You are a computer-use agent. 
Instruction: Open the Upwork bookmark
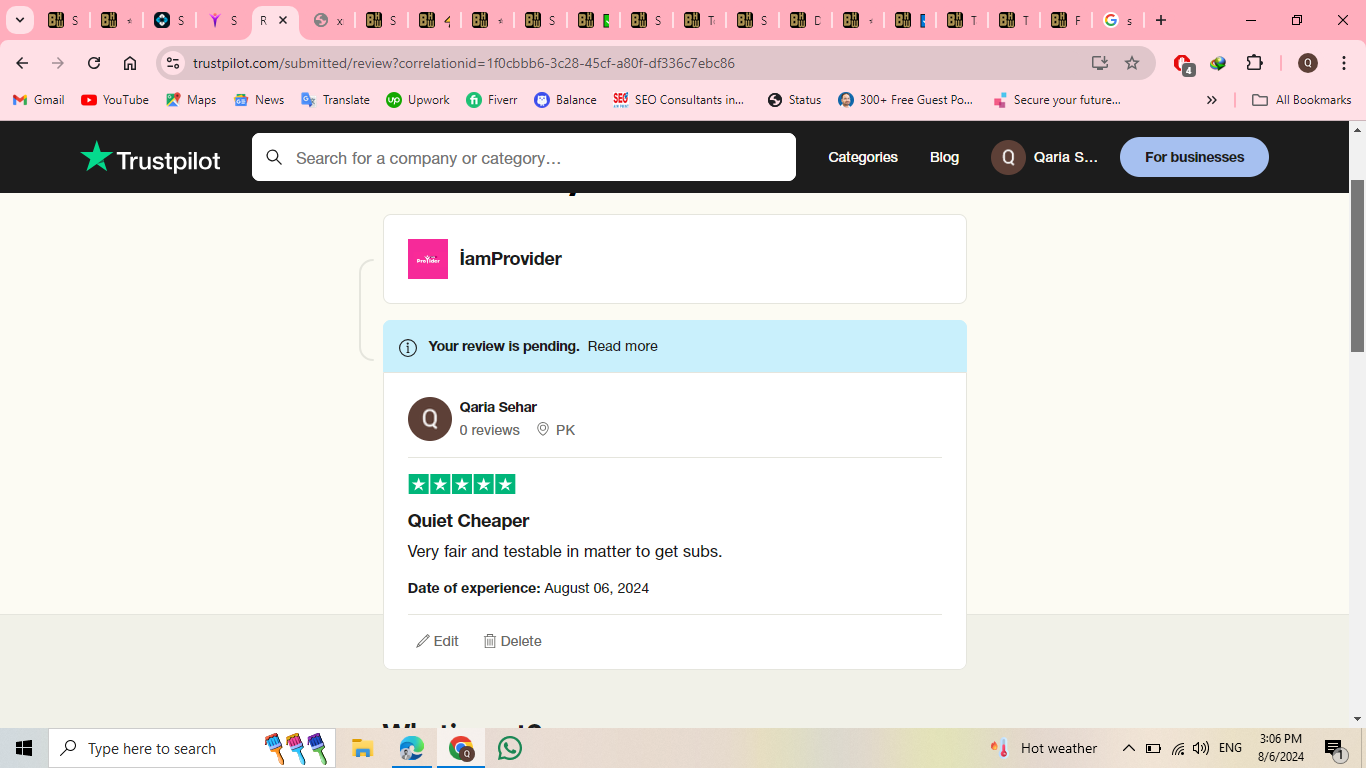[418, 100]
